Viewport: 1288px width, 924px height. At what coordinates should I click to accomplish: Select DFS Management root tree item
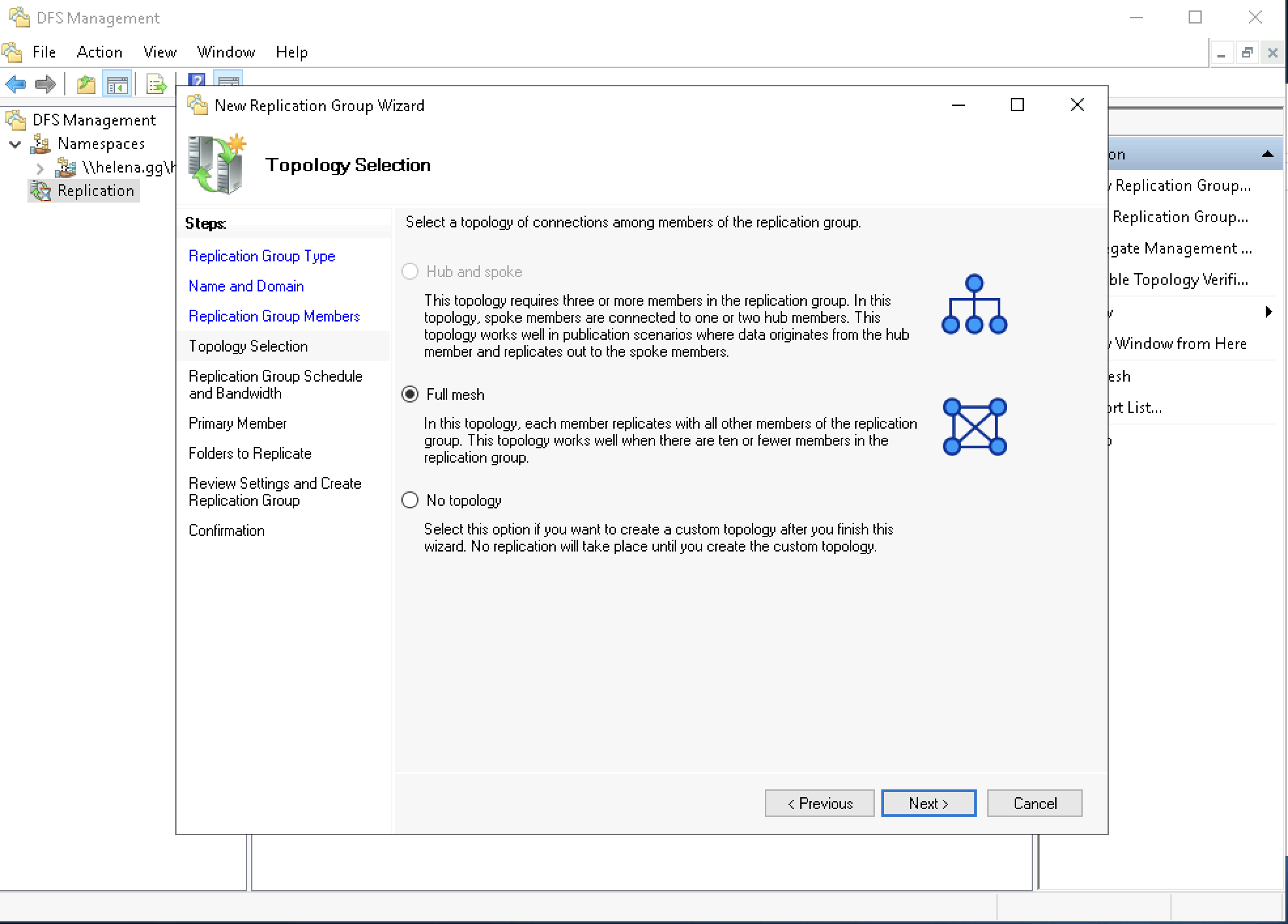pos(94,120)
